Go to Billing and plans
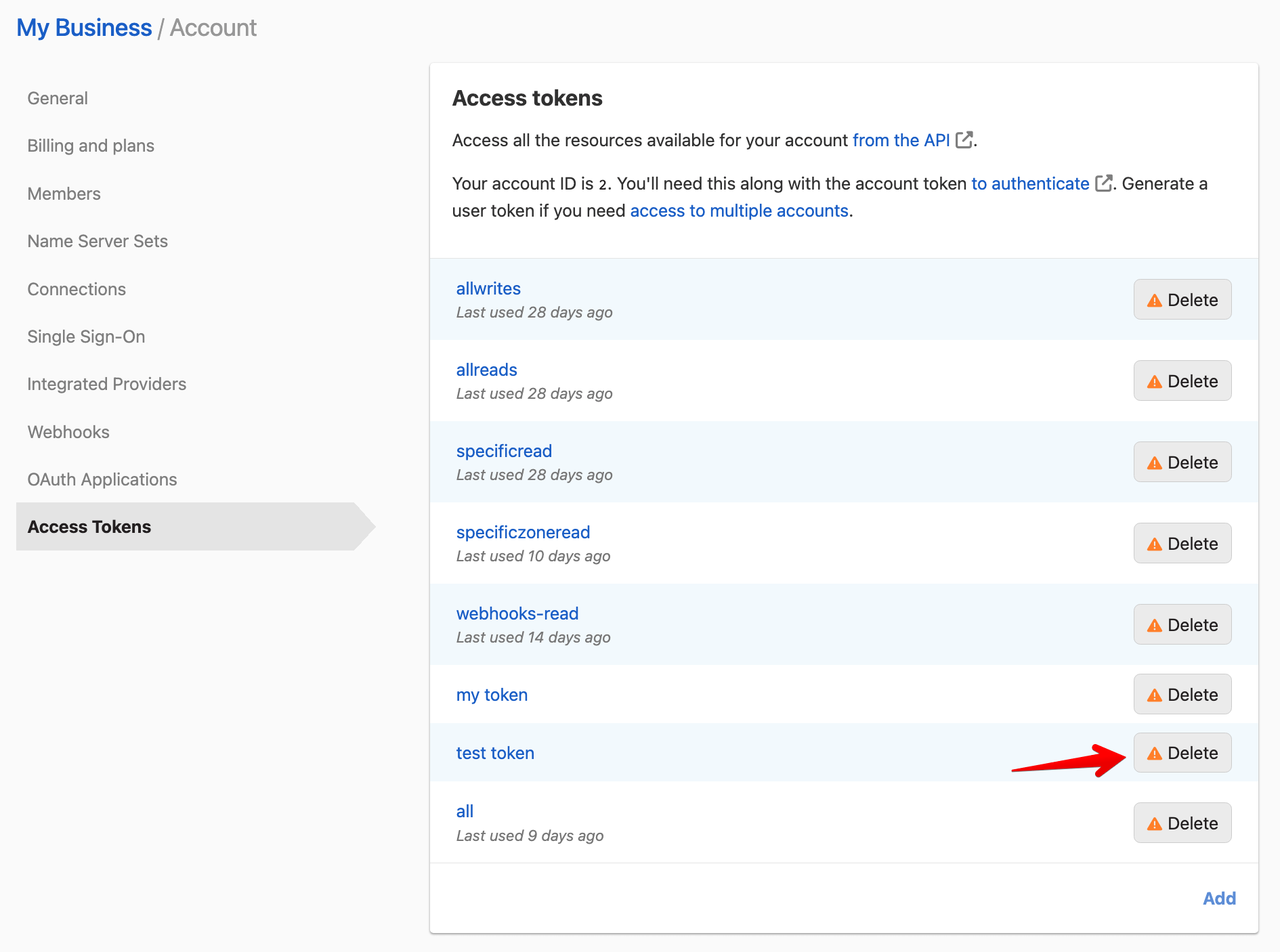 point(91,146)
